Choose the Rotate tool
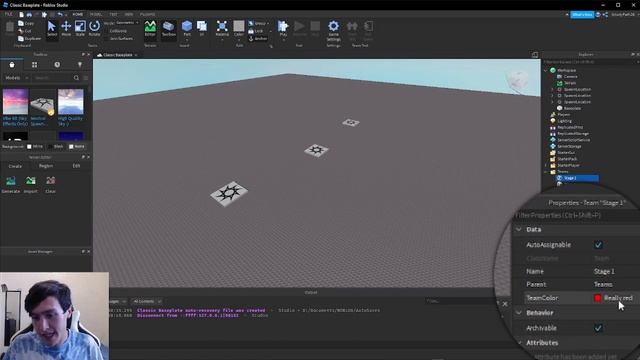Screen dimensions: 640x360 (x=94, y=29)
